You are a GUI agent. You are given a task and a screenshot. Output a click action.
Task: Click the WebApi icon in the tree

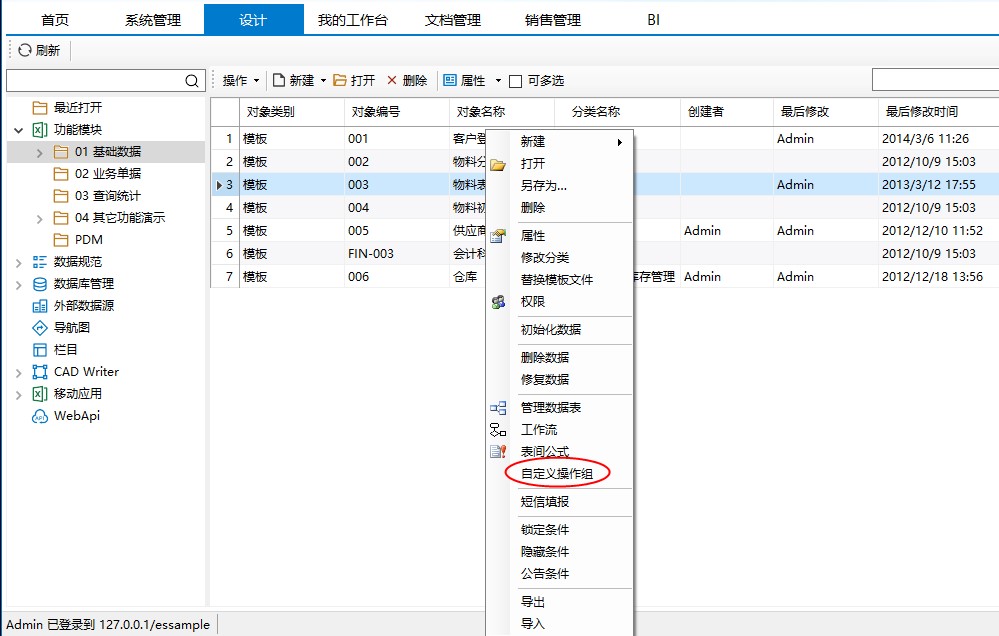(40, 416)
